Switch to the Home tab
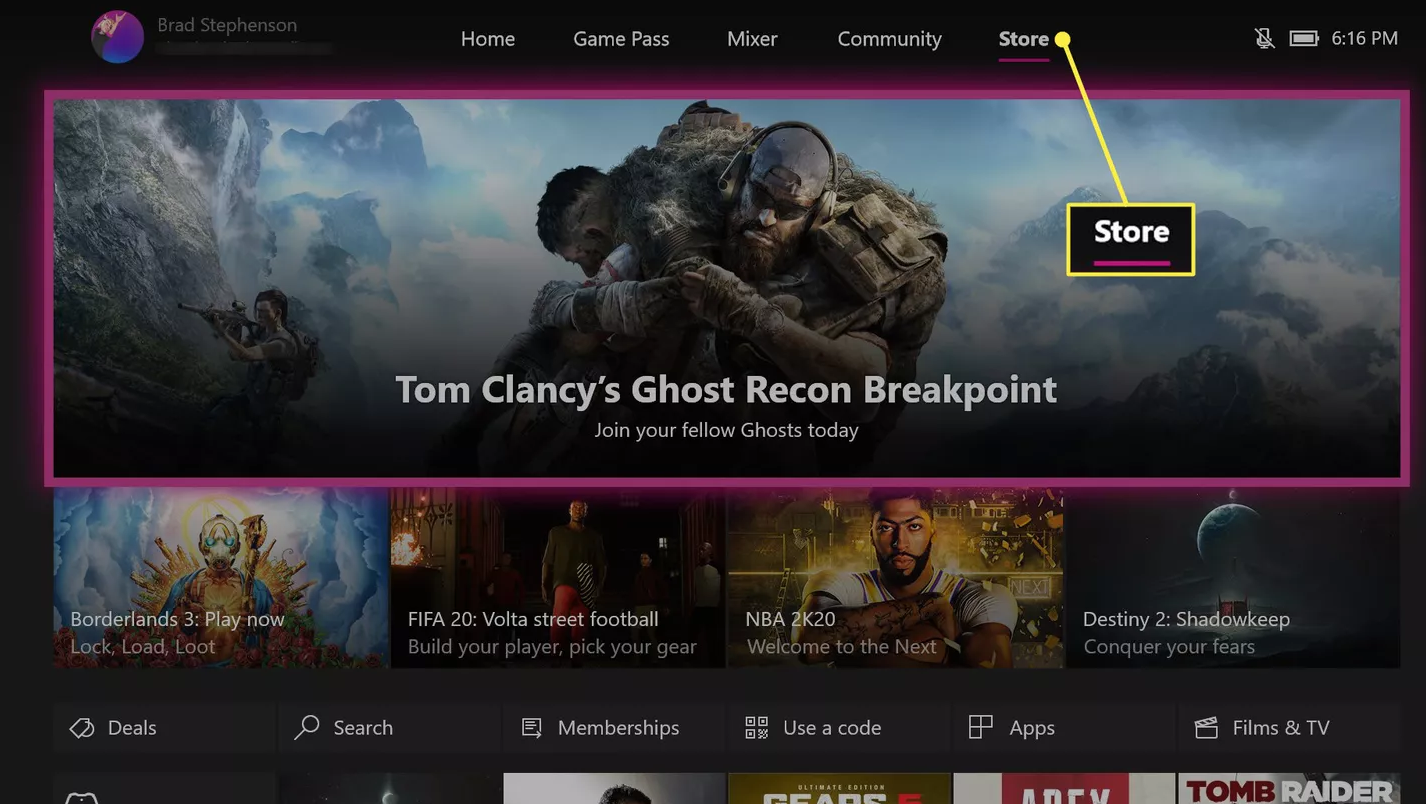The image size is (1426, 804). point(488,39)
